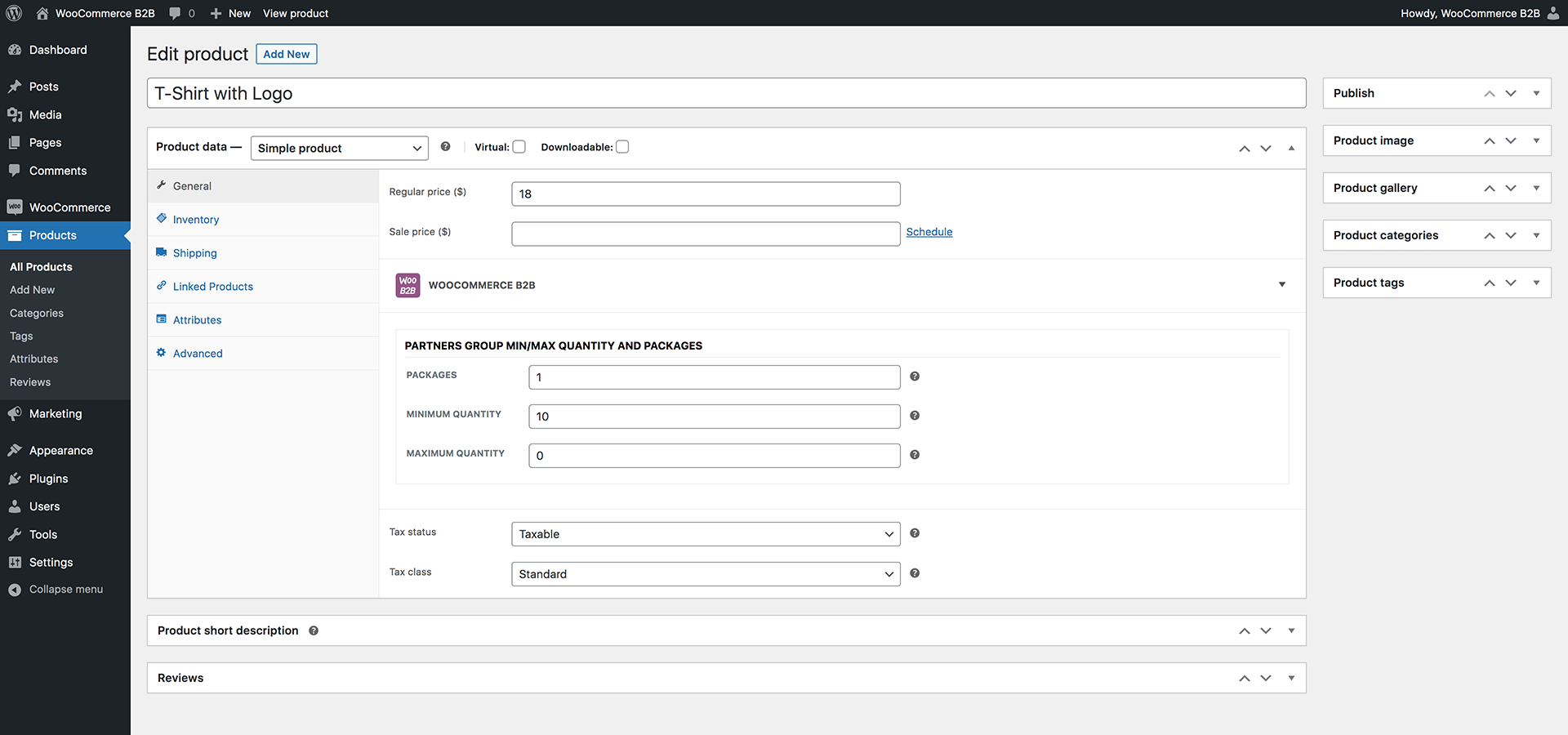The height and width of the screenshot is (735, 1568).
Task: Click the Regular price input field
Action: point(706,194)
